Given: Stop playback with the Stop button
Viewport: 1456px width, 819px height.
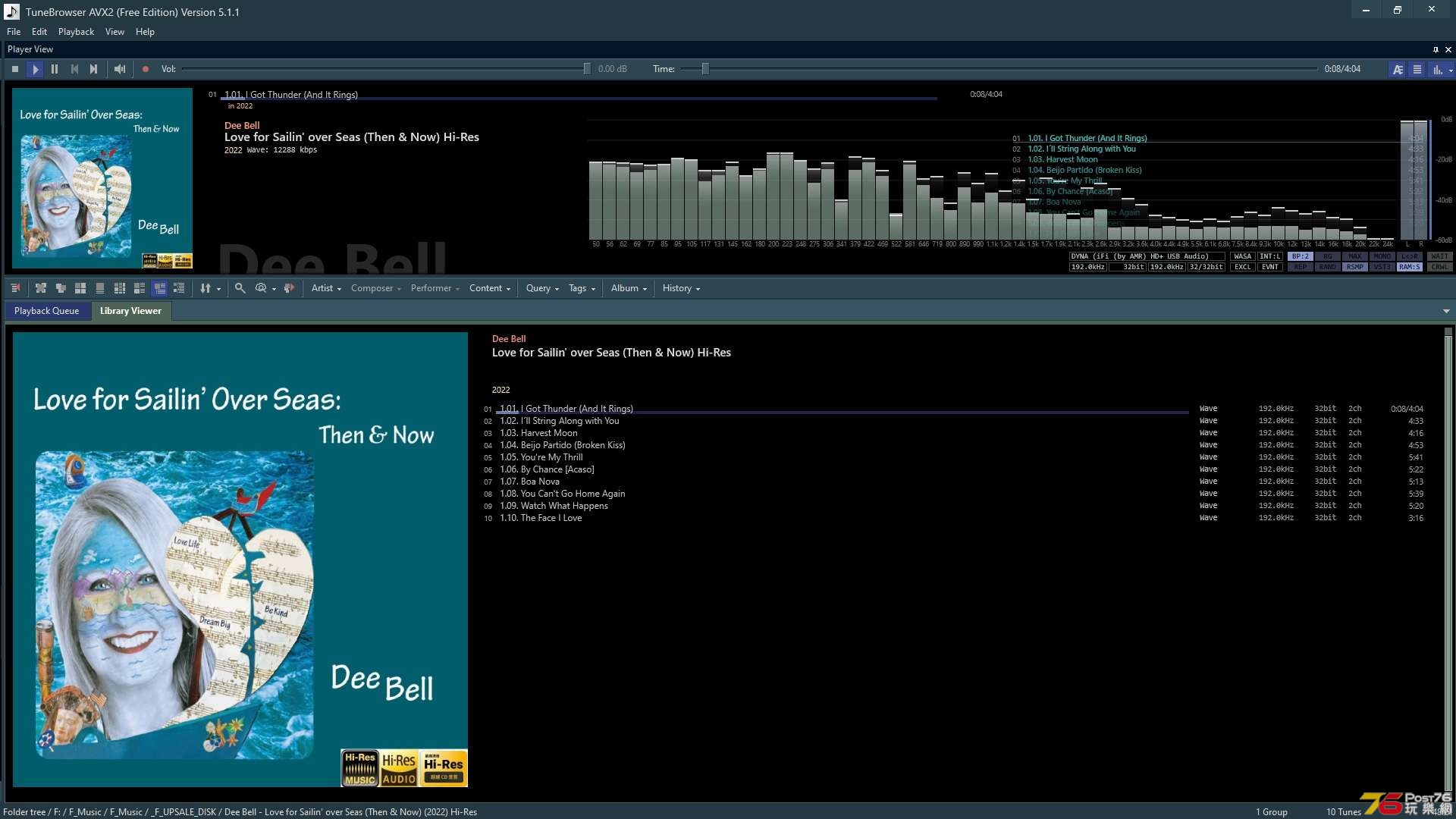Looking at the screenshot, I should tap(15, 69).
